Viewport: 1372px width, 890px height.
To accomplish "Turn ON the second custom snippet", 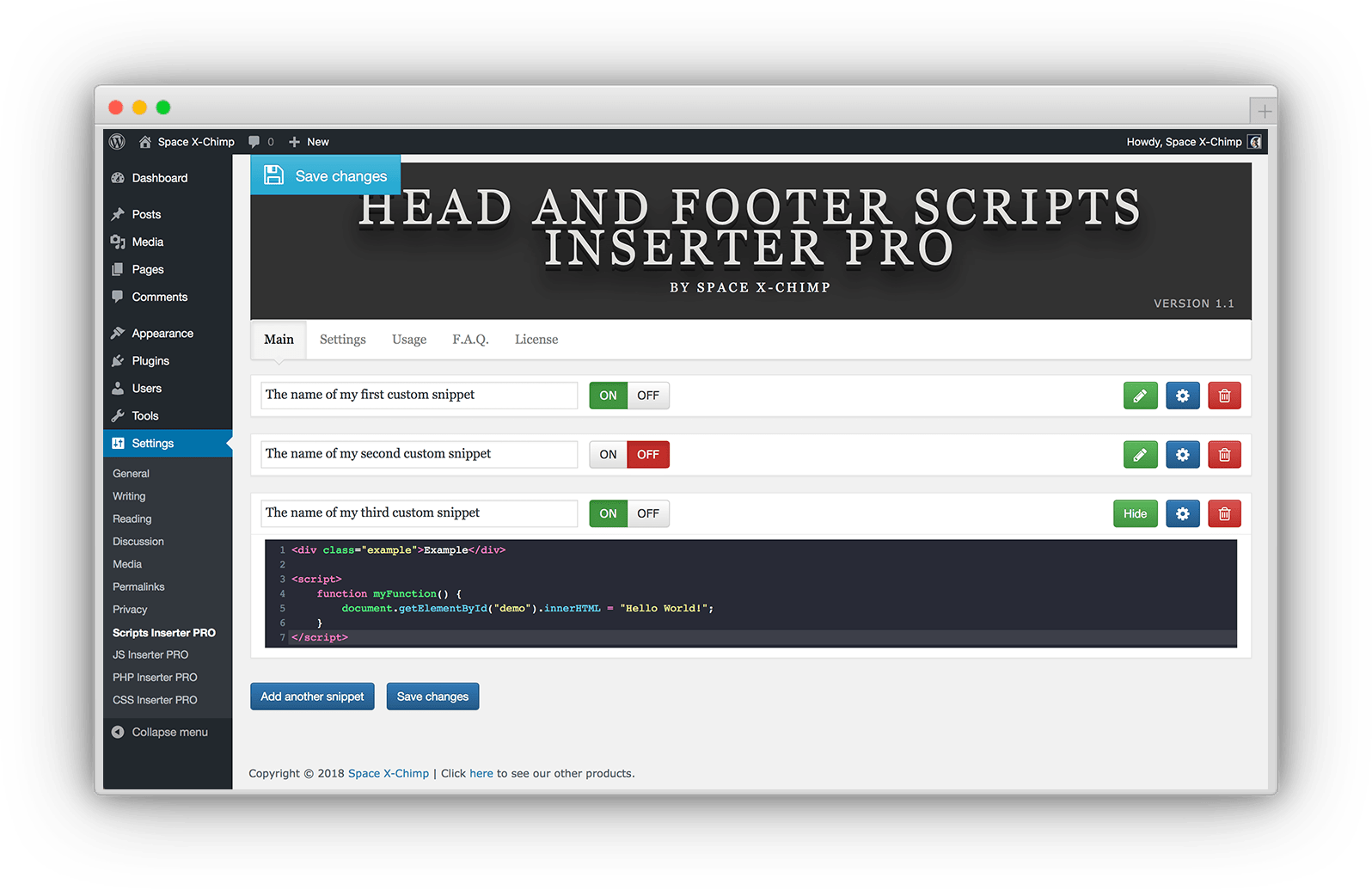I will (x=608, y=455).
